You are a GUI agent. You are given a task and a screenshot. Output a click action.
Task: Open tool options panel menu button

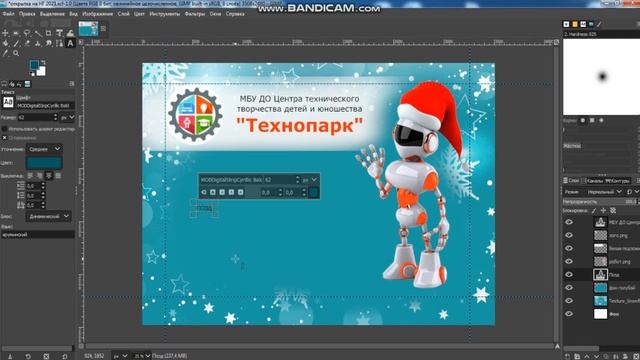point(72,84)
